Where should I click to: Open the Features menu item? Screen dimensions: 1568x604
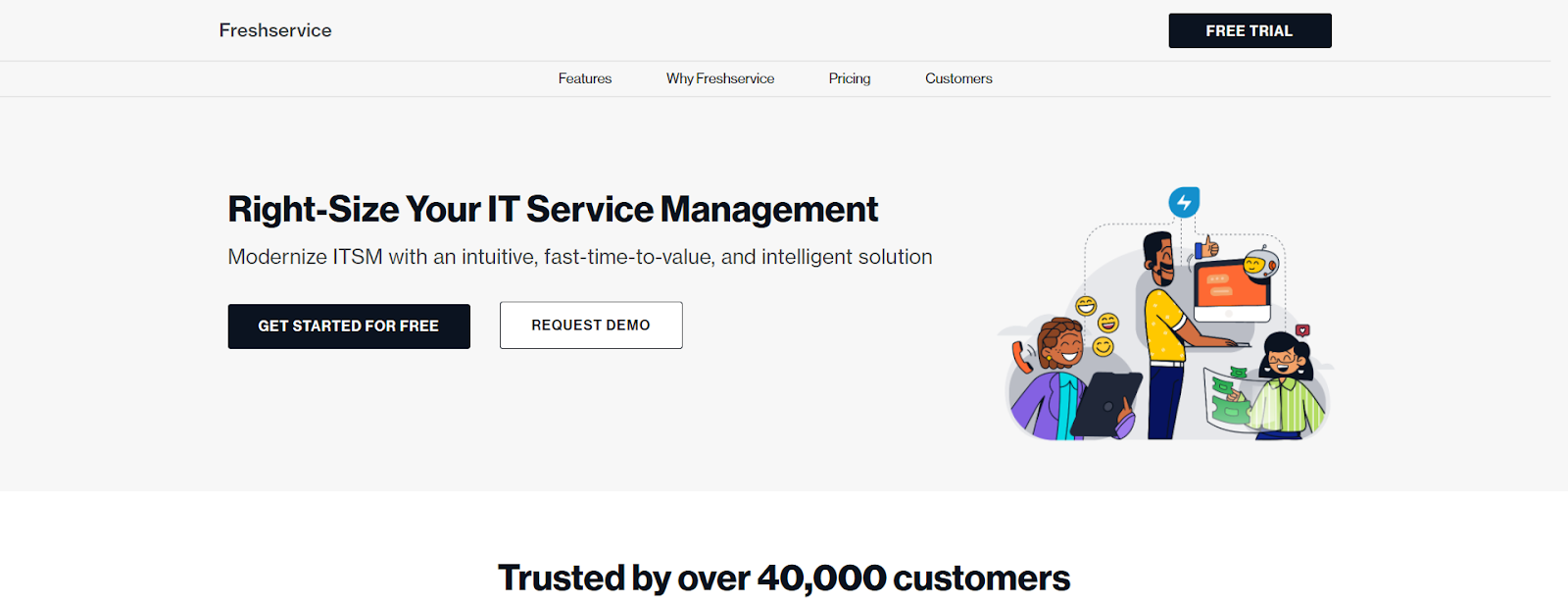[x=585, y=78]
